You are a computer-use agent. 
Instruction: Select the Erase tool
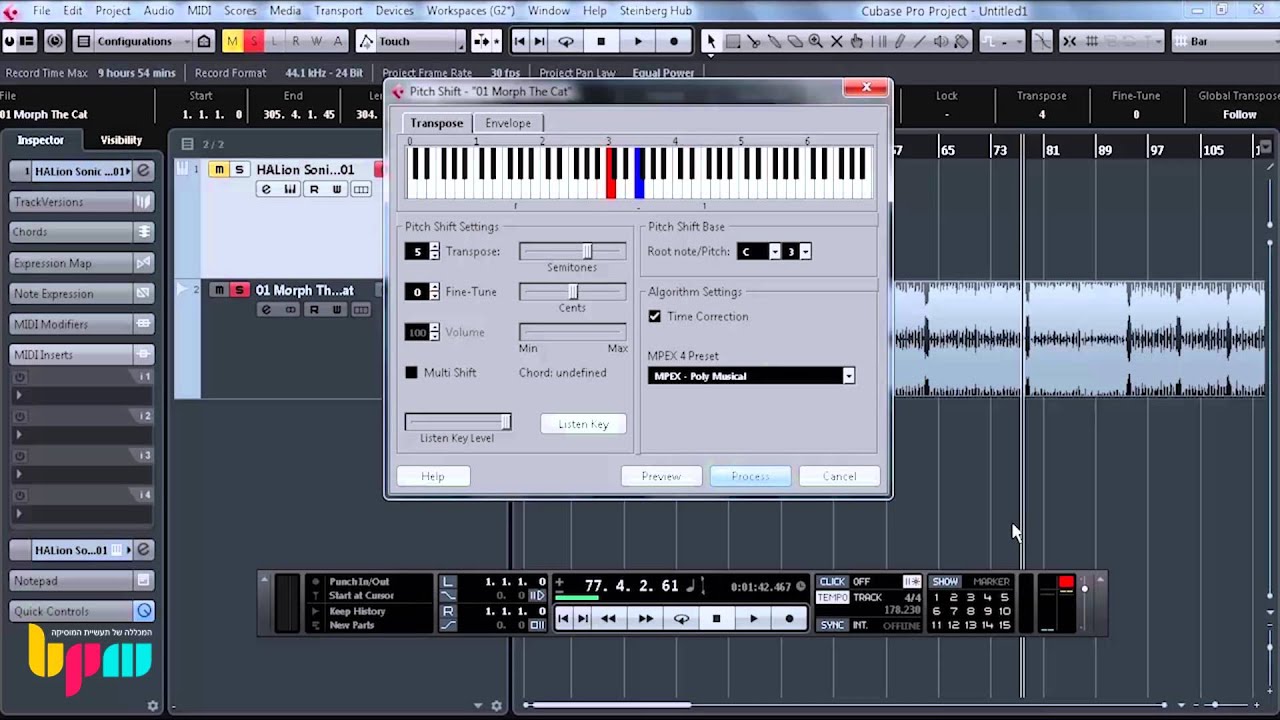tap(795, 41)
